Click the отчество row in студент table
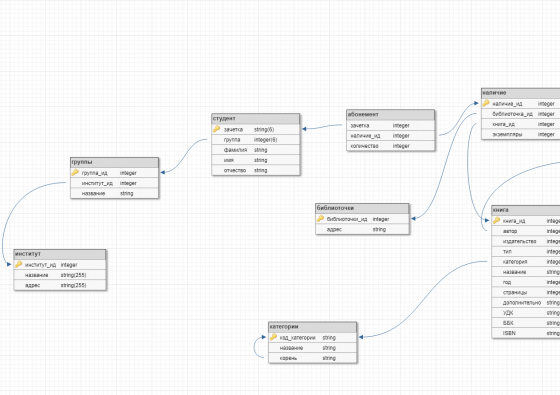Viewport: 560px width, 395px height. click(x=256, y=171)
